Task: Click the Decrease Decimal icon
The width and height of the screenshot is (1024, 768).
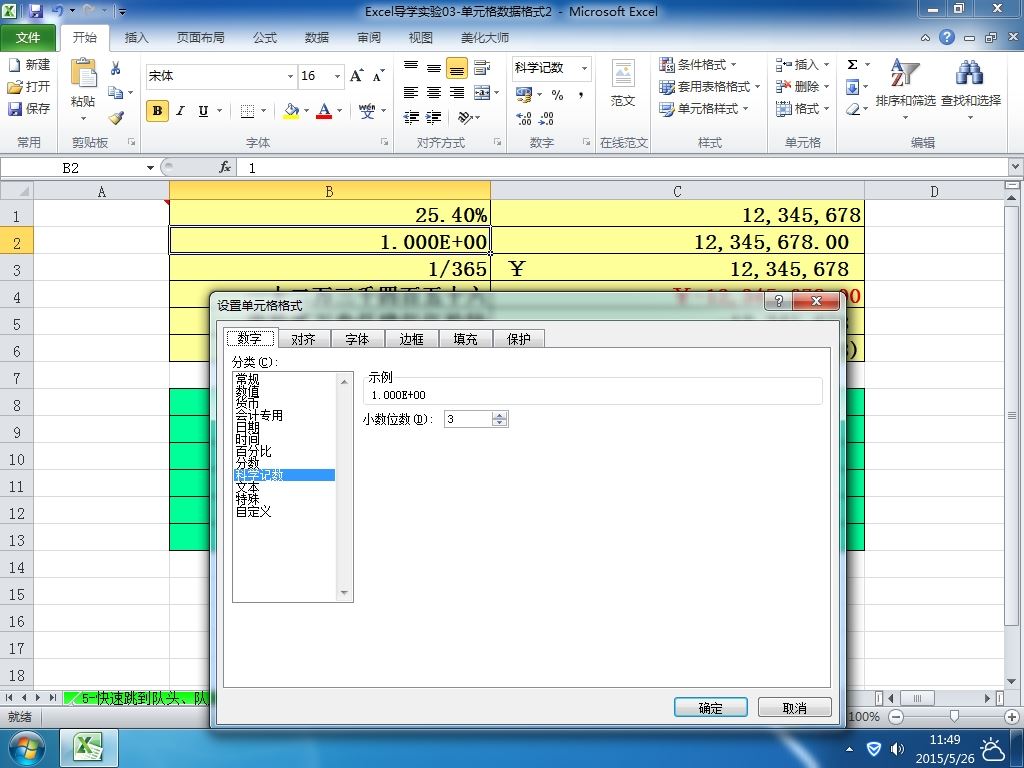Action: 546,118
